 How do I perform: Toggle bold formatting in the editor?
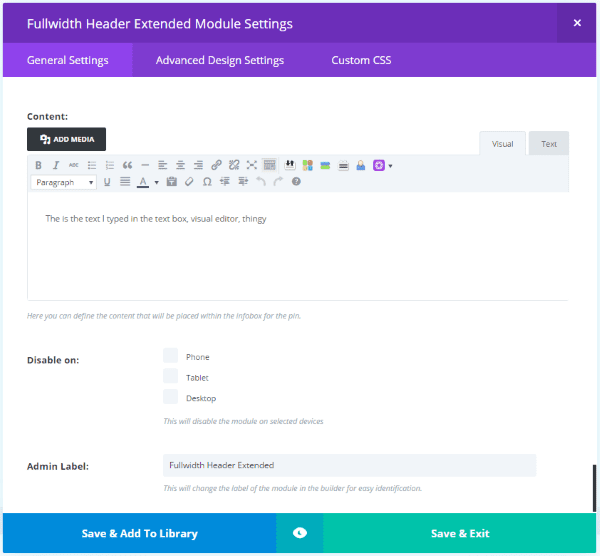[x=38, y=165]
